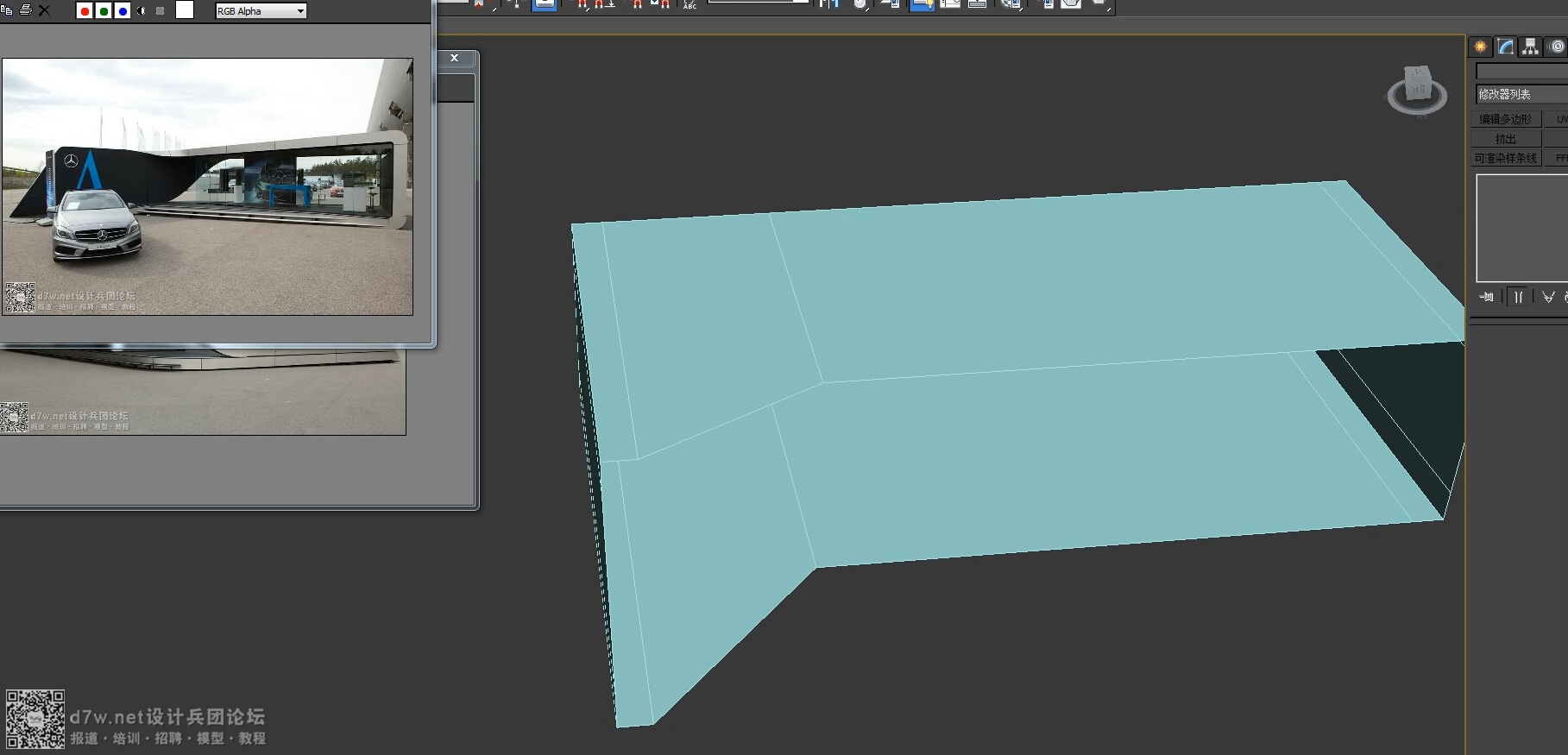The height and width of the screenshot is (755, 1568).
Task: Open the Create panel tab
Action: coord(1481,47)
